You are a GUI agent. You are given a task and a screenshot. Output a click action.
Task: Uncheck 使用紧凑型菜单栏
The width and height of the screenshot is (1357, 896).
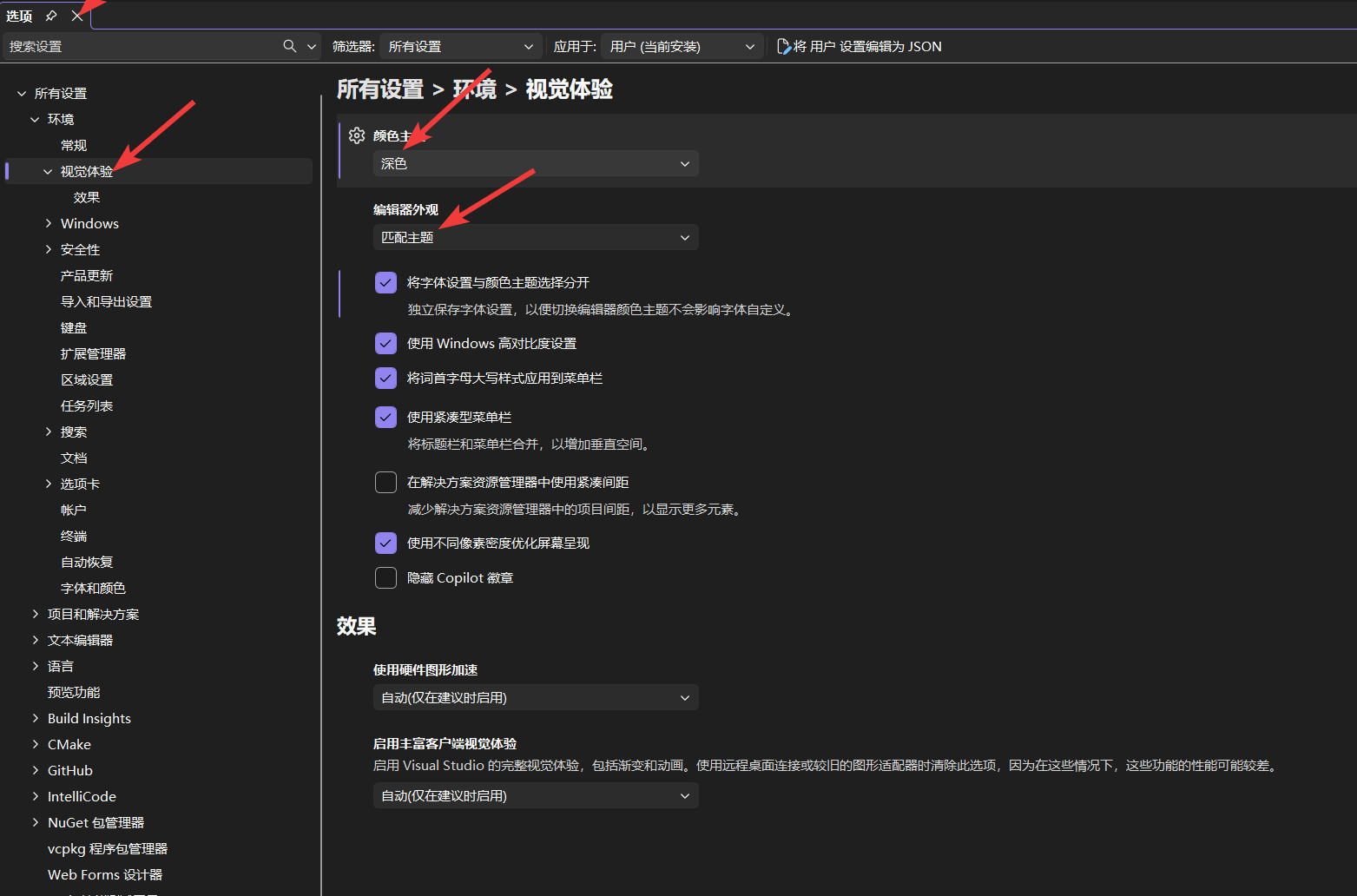point(385,417)
